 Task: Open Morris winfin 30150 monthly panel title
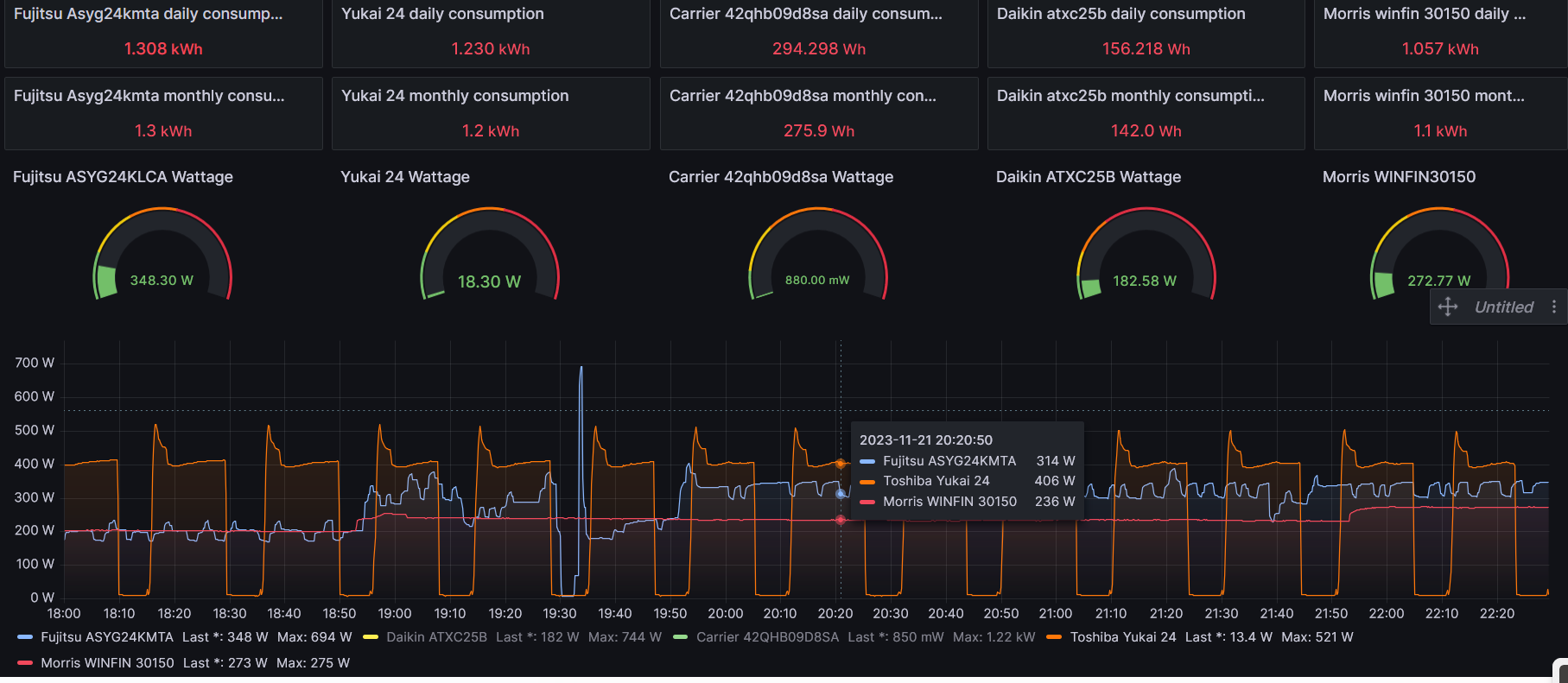(x=1424, y=96)
